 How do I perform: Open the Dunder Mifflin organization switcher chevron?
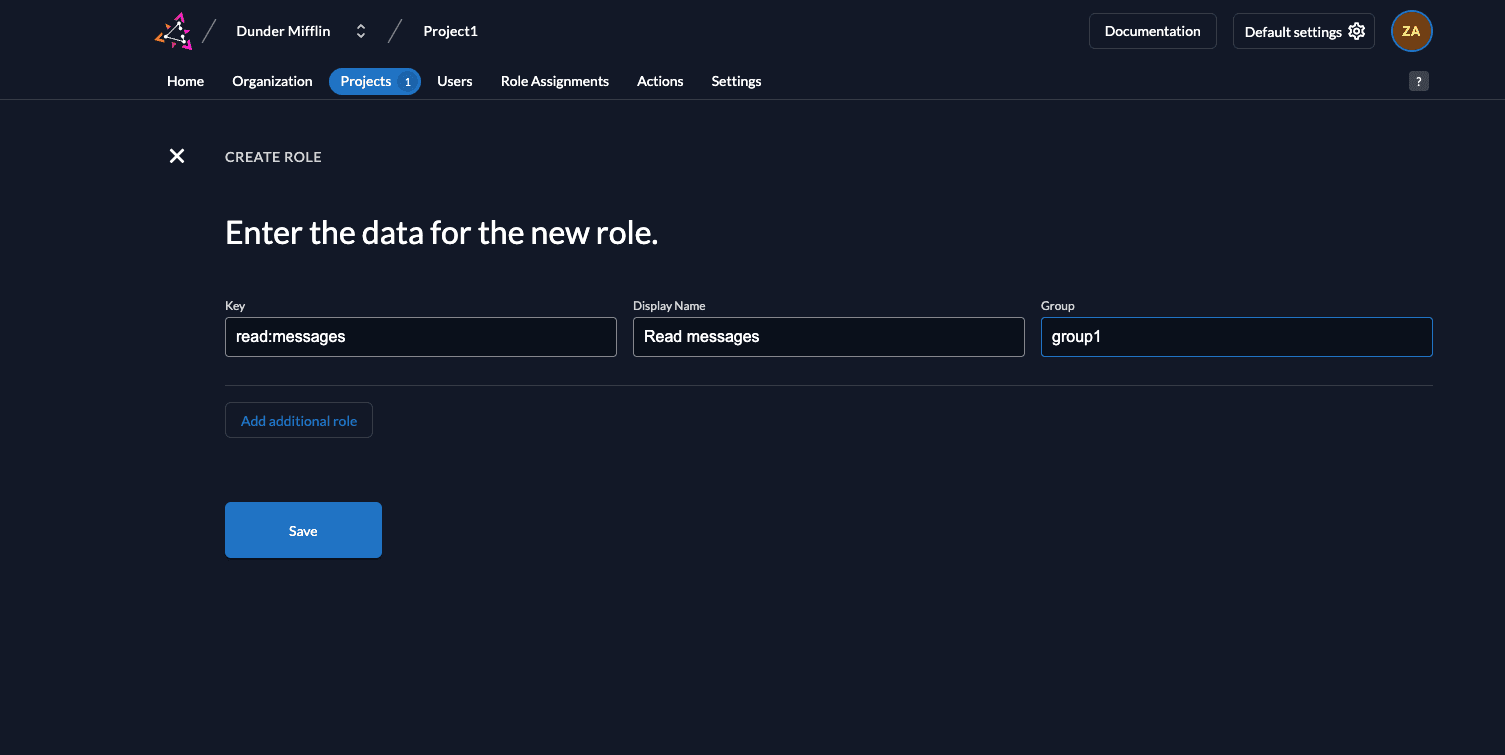coord(361,31)
